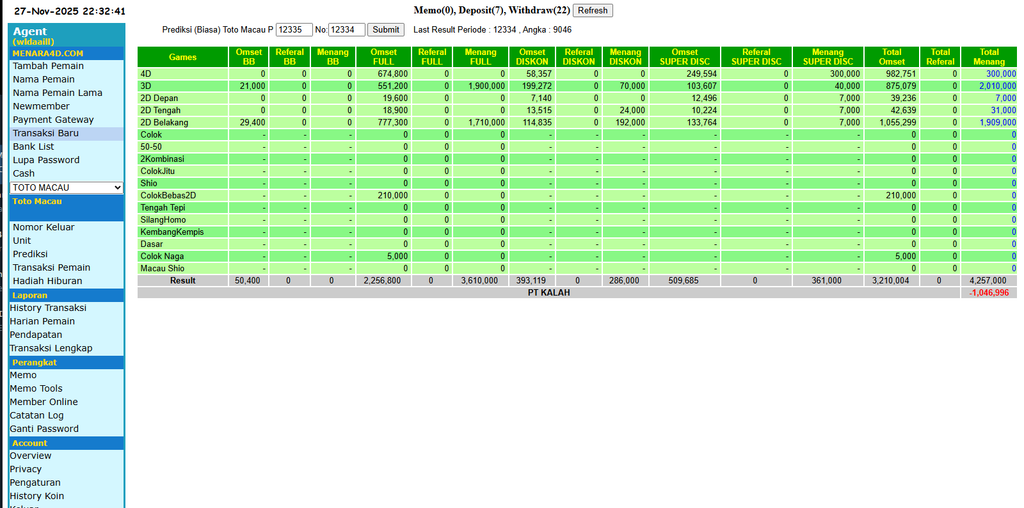Screen dimensions: 1024x508
Task: Focus the Toto Macau P period field
Action: [x=294, y=29]
